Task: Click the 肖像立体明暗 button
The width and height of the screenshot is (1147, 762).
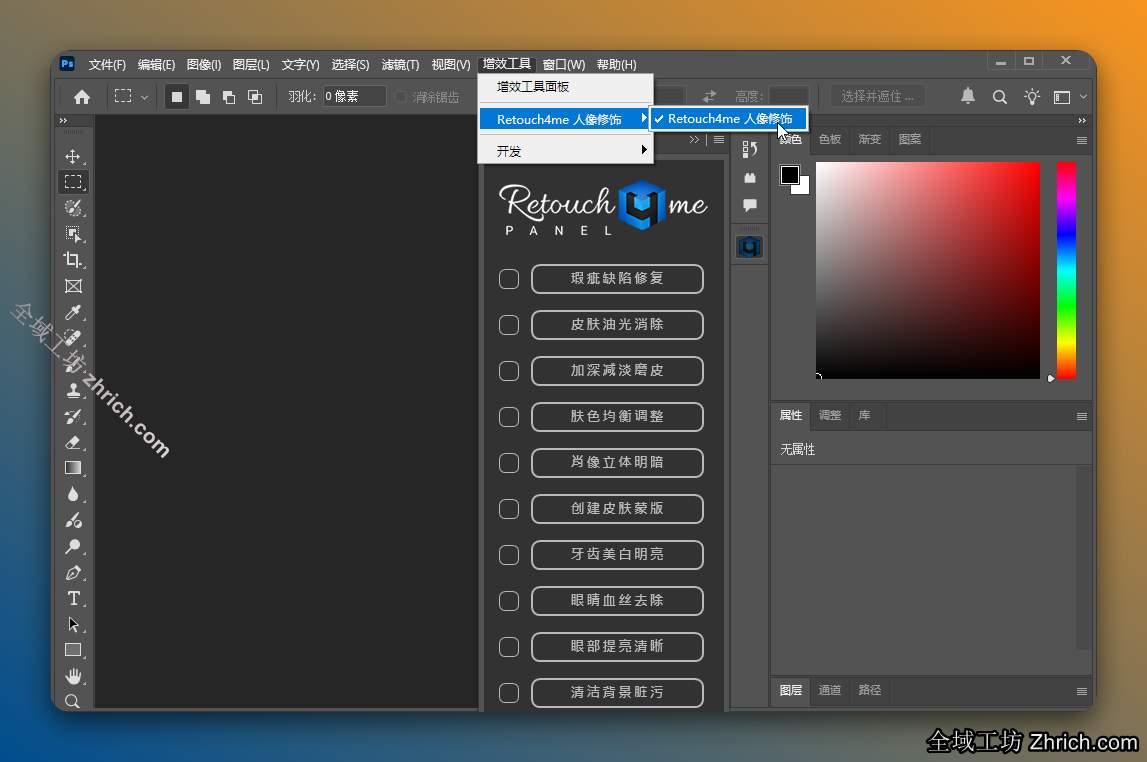Action: 617,463
